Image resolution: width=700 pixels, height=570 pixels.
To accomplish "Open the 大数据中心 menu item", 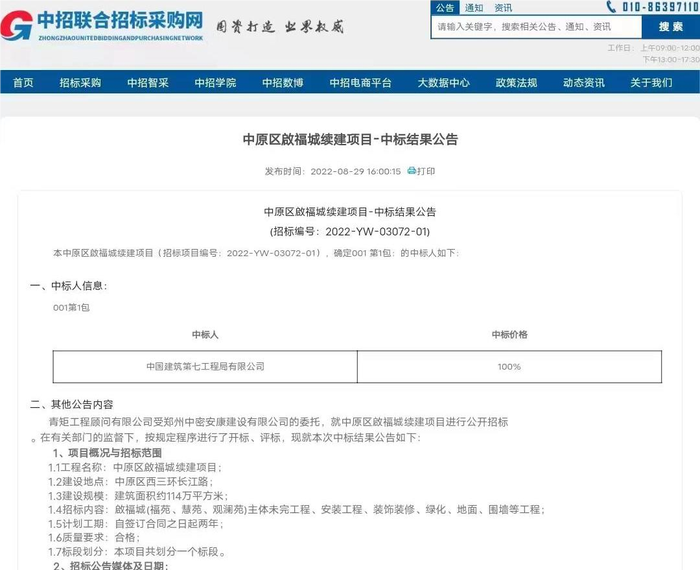I will (443, 83).
